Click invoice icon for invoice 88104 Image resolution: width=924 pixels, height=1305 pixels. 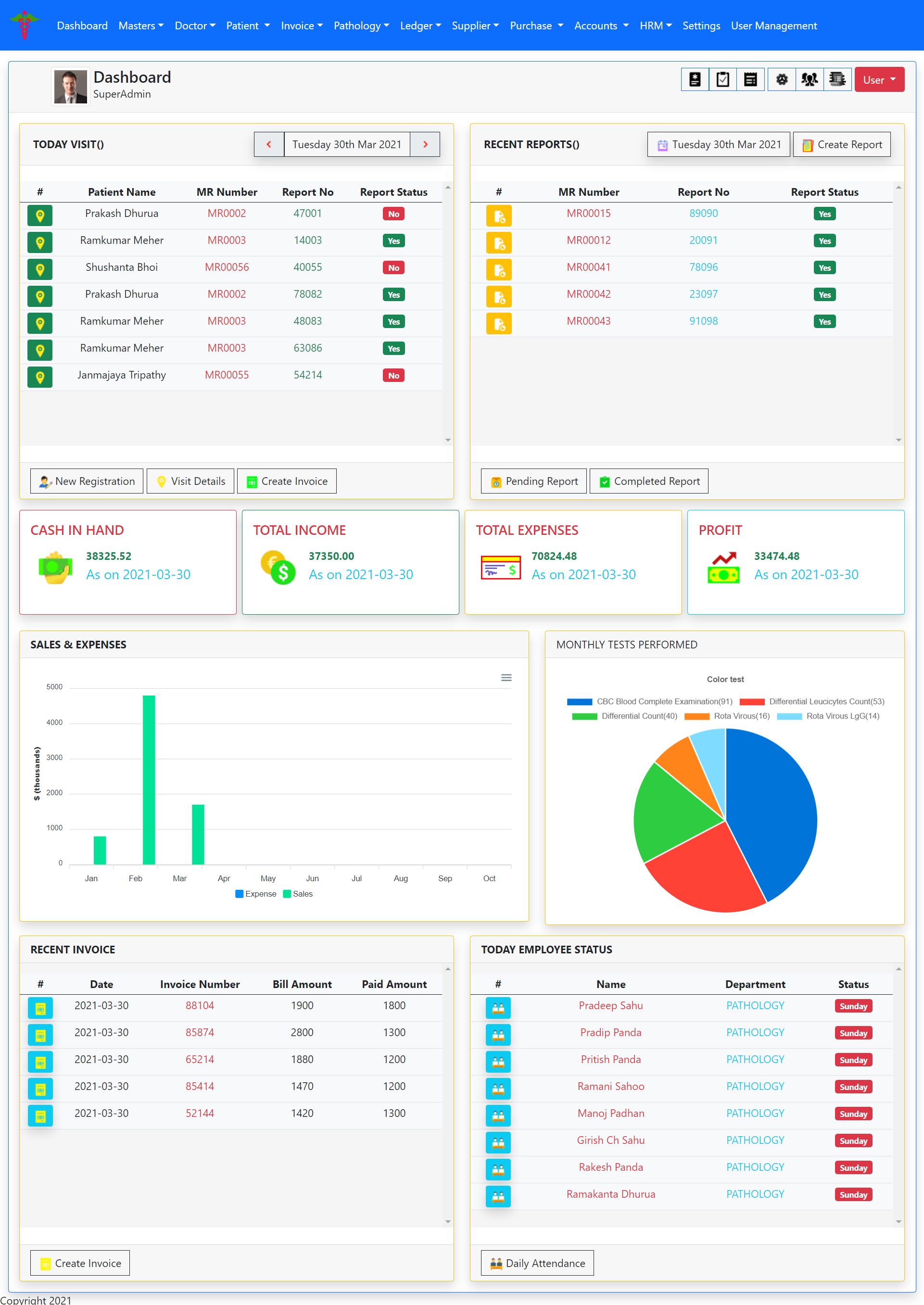click(40, 1008)
